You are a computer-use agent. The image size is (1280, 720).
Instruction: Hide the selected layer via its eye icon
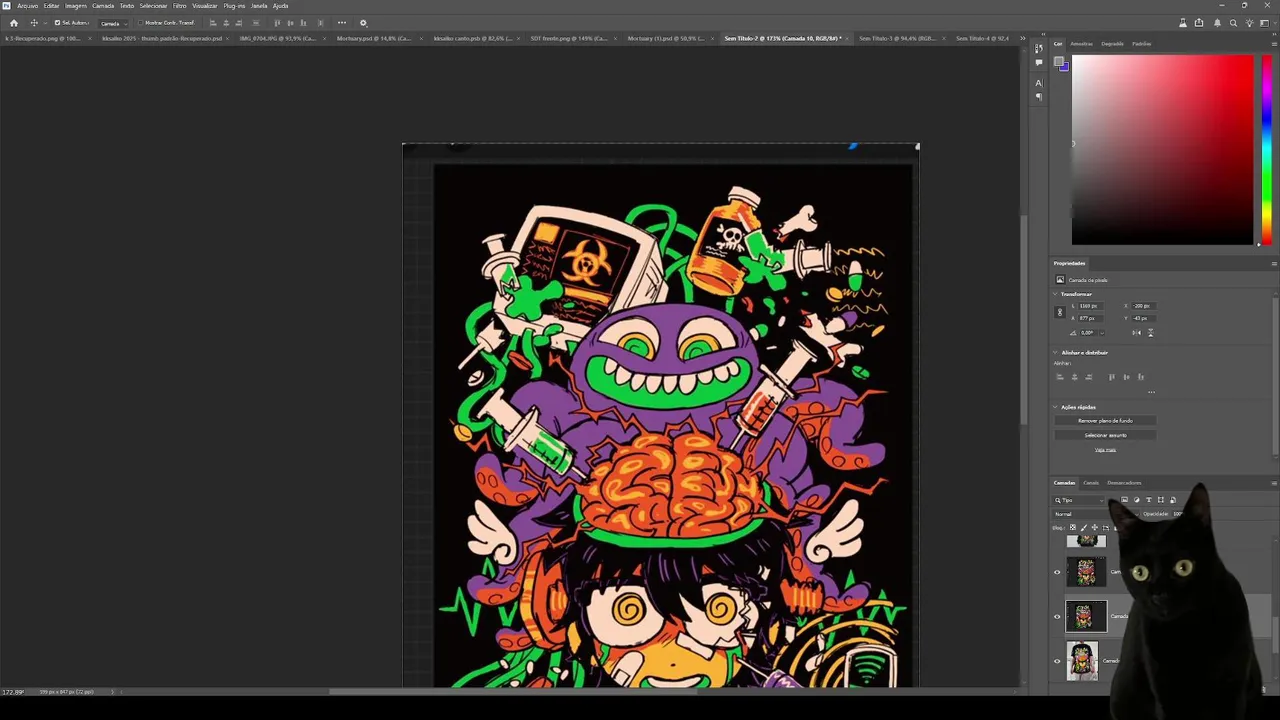(1057, 616)
